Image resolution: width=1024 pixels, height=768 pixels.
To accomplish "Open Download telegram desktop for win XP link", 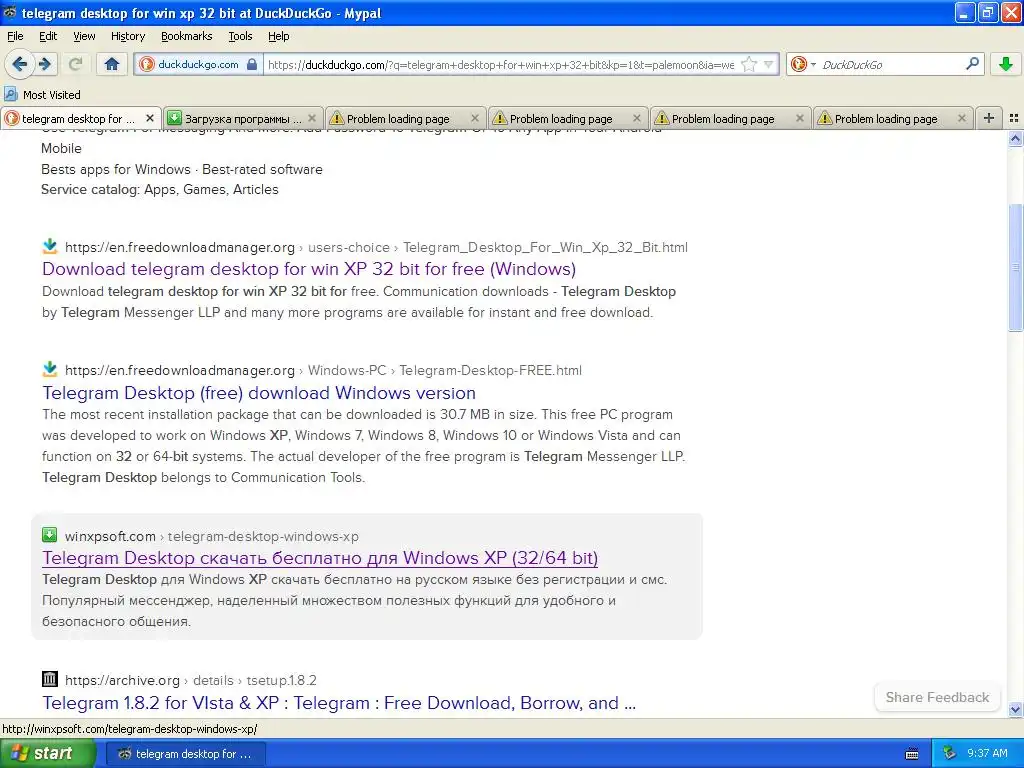I will [309, 268].
